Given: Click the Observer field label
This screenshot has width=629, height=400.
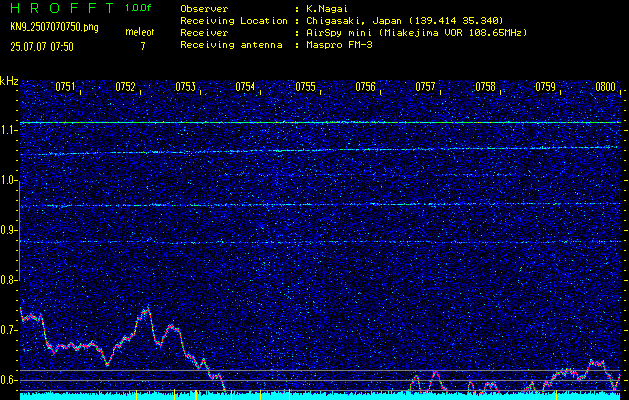Looking at the screenshot, I should click(204, 9).
